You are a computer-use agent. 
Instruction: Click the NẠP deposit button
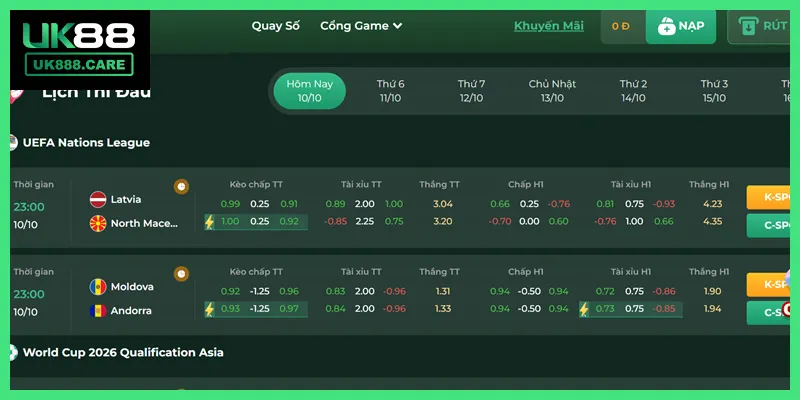681,27
